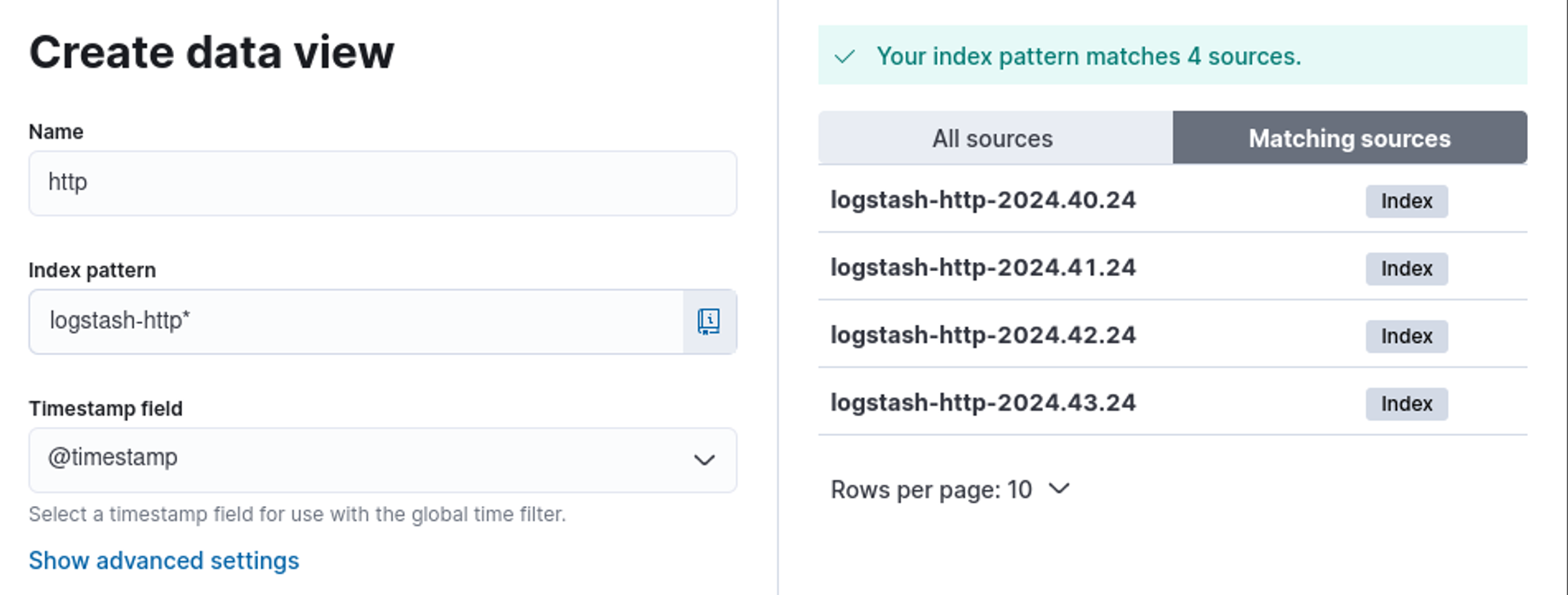Click the green checkmark success icon
The height and width of the screenshot is (595, 1568).
click(x=844, y=56)
